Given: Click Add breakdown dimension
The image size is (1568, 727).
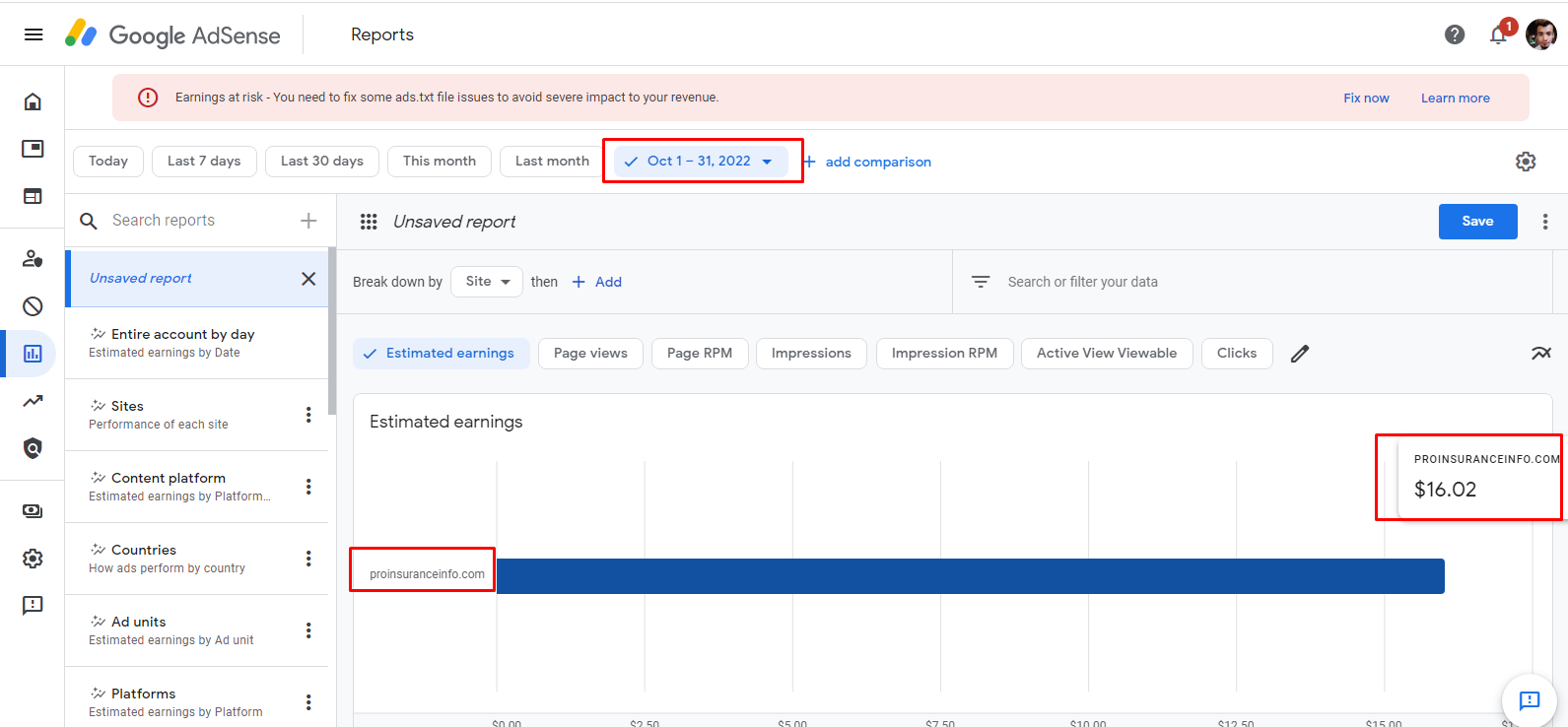Looking at the screenshot, I should [597, 282].
